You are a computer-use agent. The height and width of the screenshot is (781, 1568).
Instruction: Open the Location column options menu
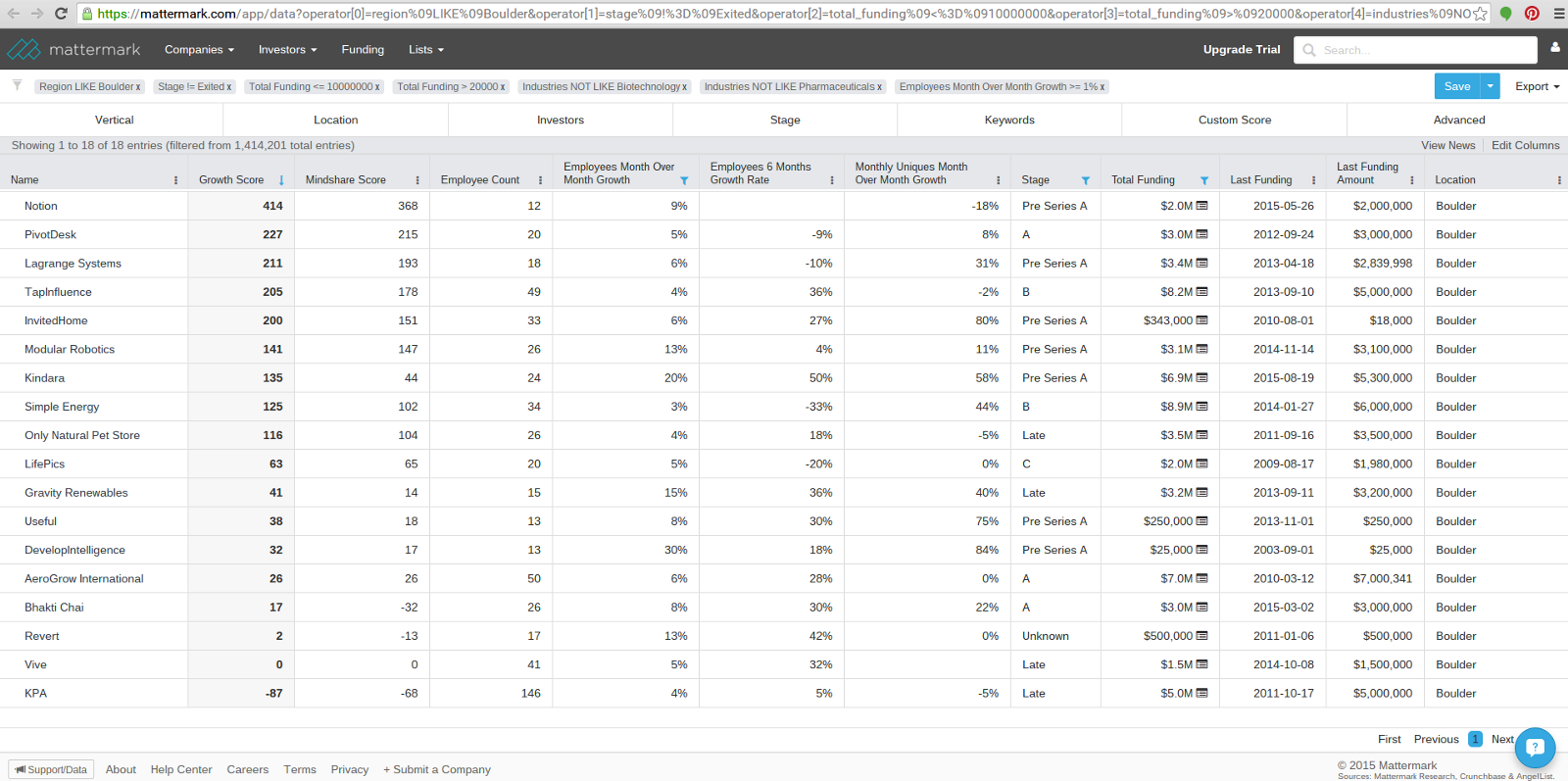(x=1559, y=180)
